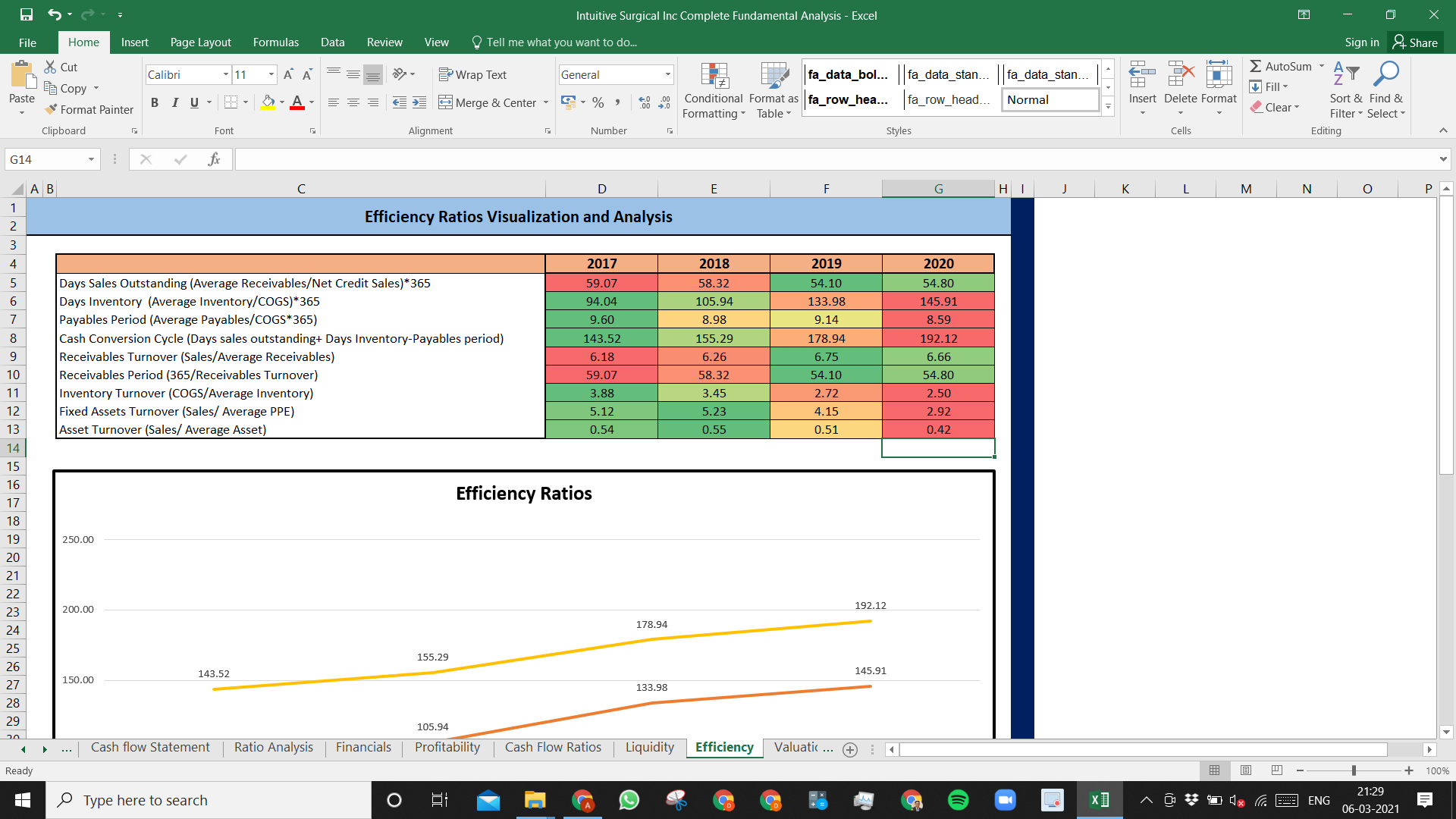Viewport: 1456px width, 819px height.
Task: Open Conditional Formatting icon
Action: [714, 76]
